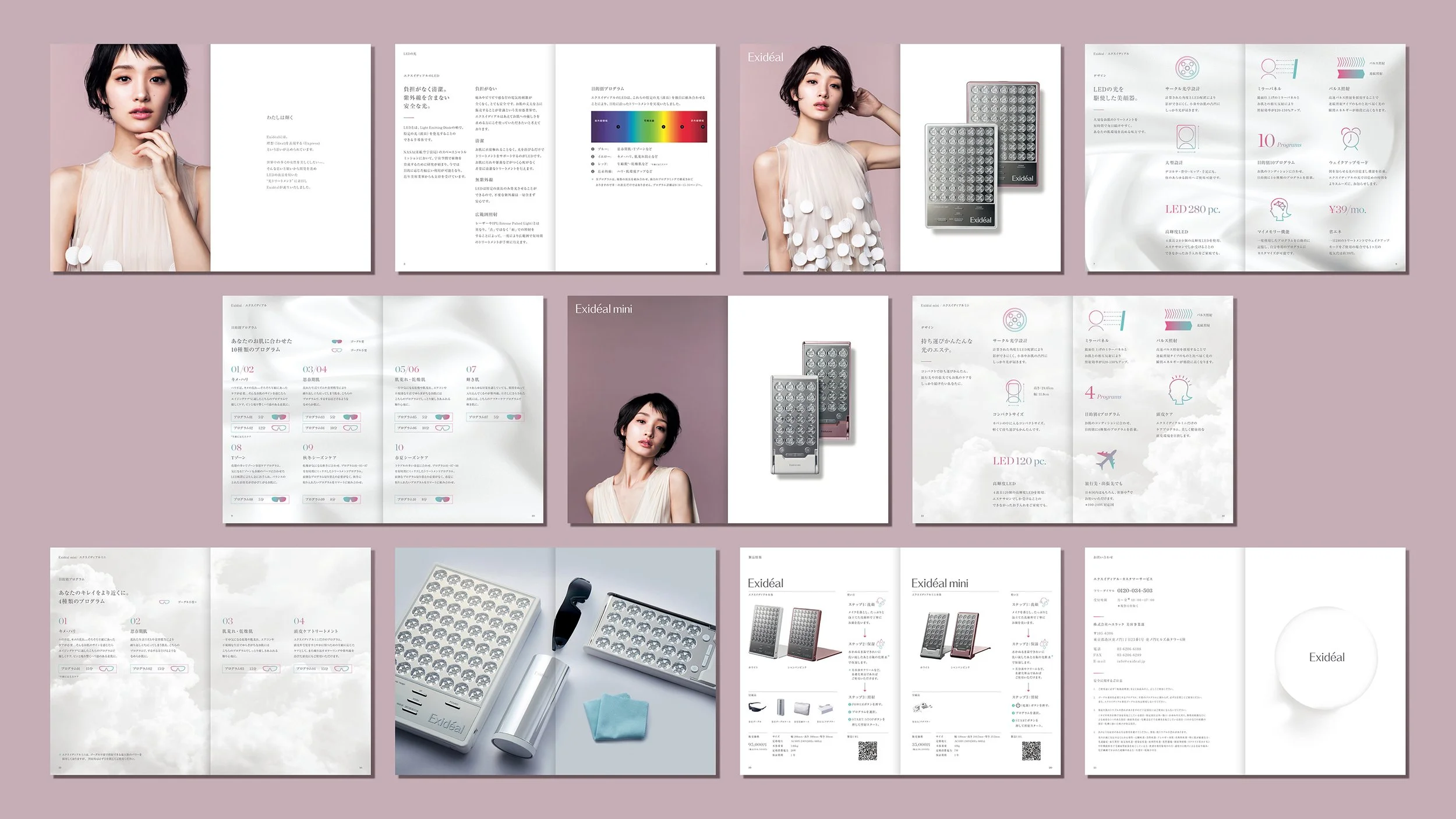Click the blue cleaning cloth in the product photo
The height and width of the screenshot is (819, 1456).
tap(619, 716)
